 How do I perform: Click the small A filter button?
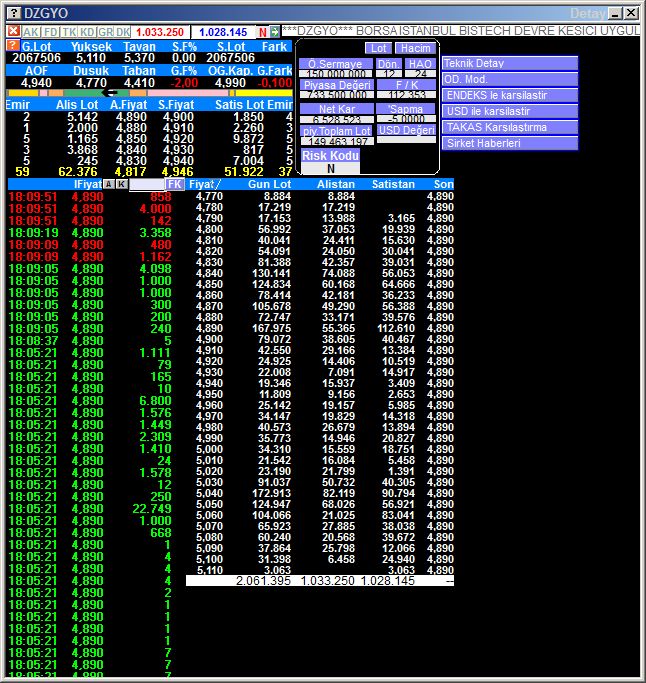[x=109, y=184]
